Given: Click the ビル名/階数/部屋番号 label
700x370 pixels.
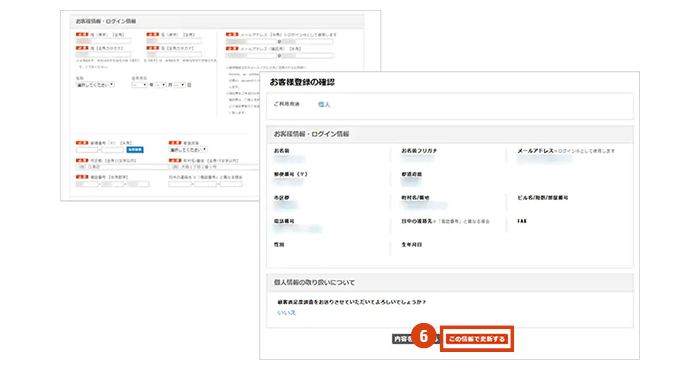Looking at the screenshot, I should [542, 198].
